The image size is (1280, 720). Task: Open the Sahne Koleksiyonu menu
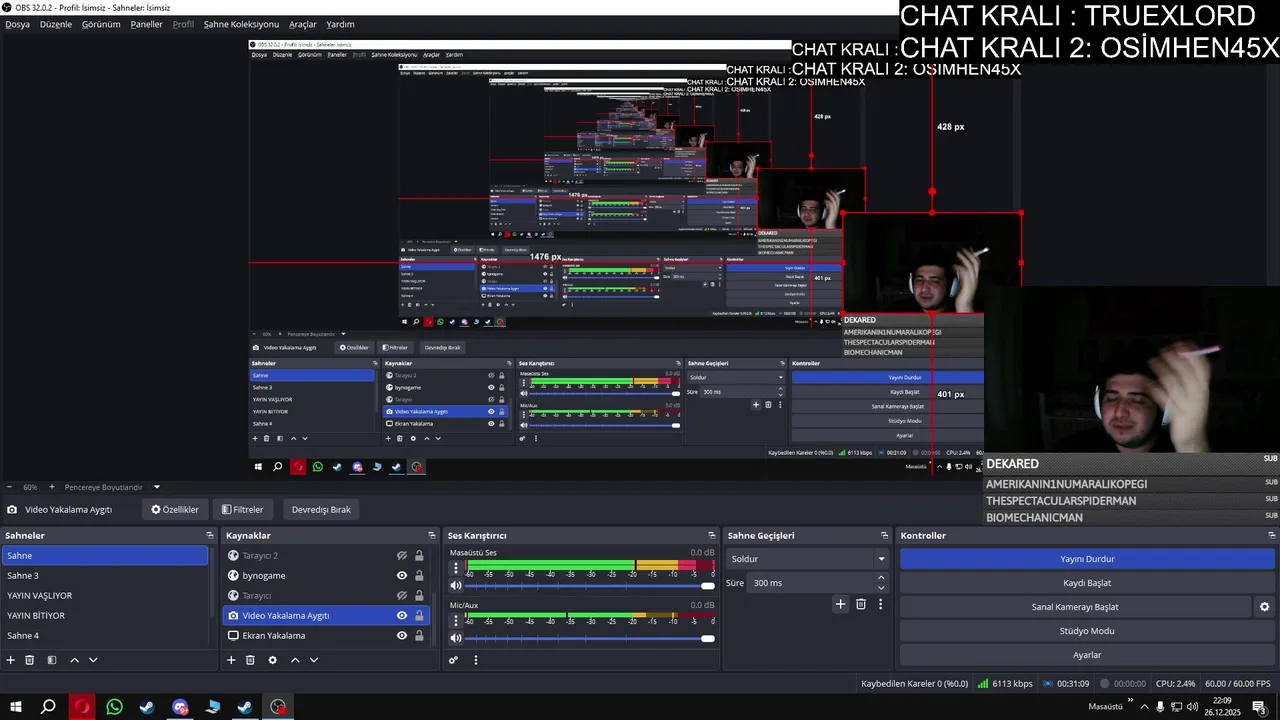click(241, 24)
